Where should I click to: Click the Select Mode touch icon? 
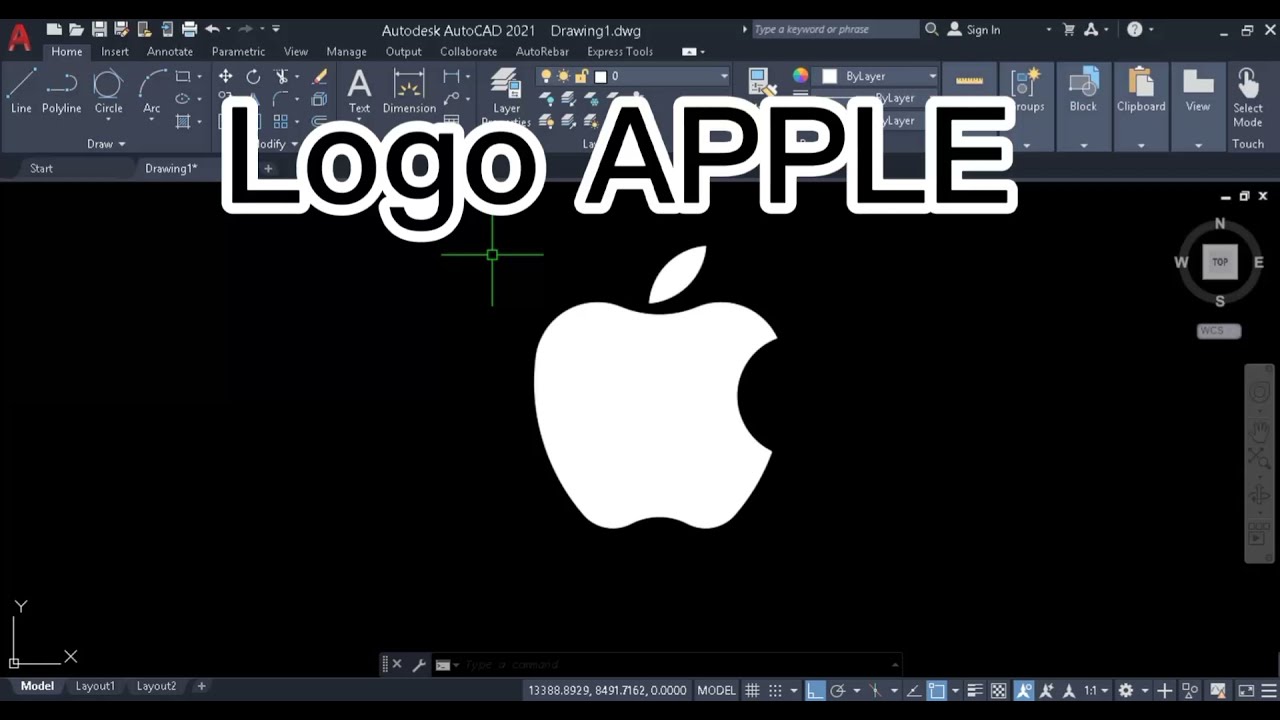(1247, 97)
